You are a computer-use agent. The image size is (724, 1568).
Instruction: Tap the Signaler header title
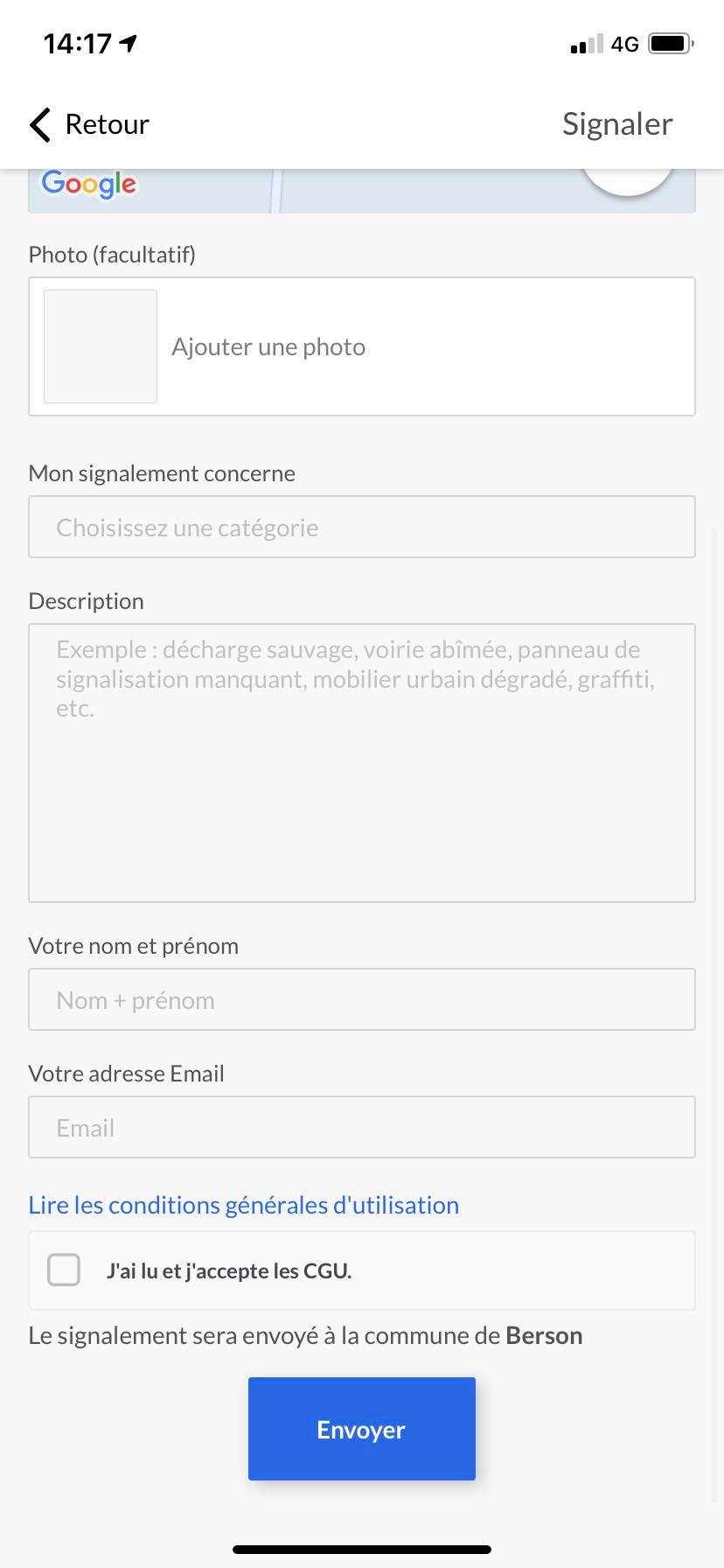pos(617,124)
